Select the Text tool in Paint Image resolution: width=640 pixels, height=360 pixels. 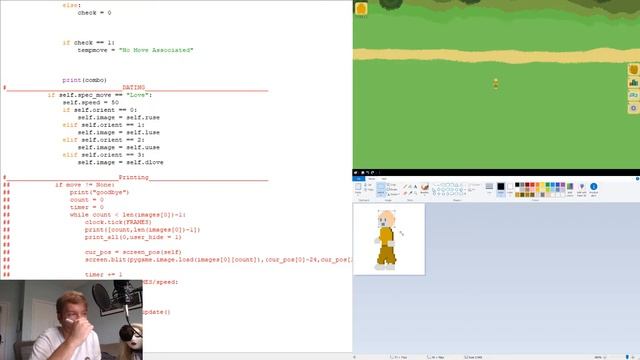[416, 187]
